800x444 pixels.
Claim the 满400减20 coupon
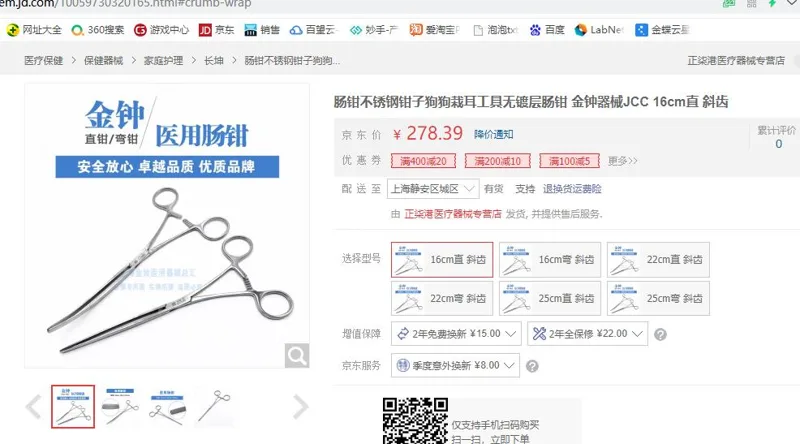[x=423, y=161]
